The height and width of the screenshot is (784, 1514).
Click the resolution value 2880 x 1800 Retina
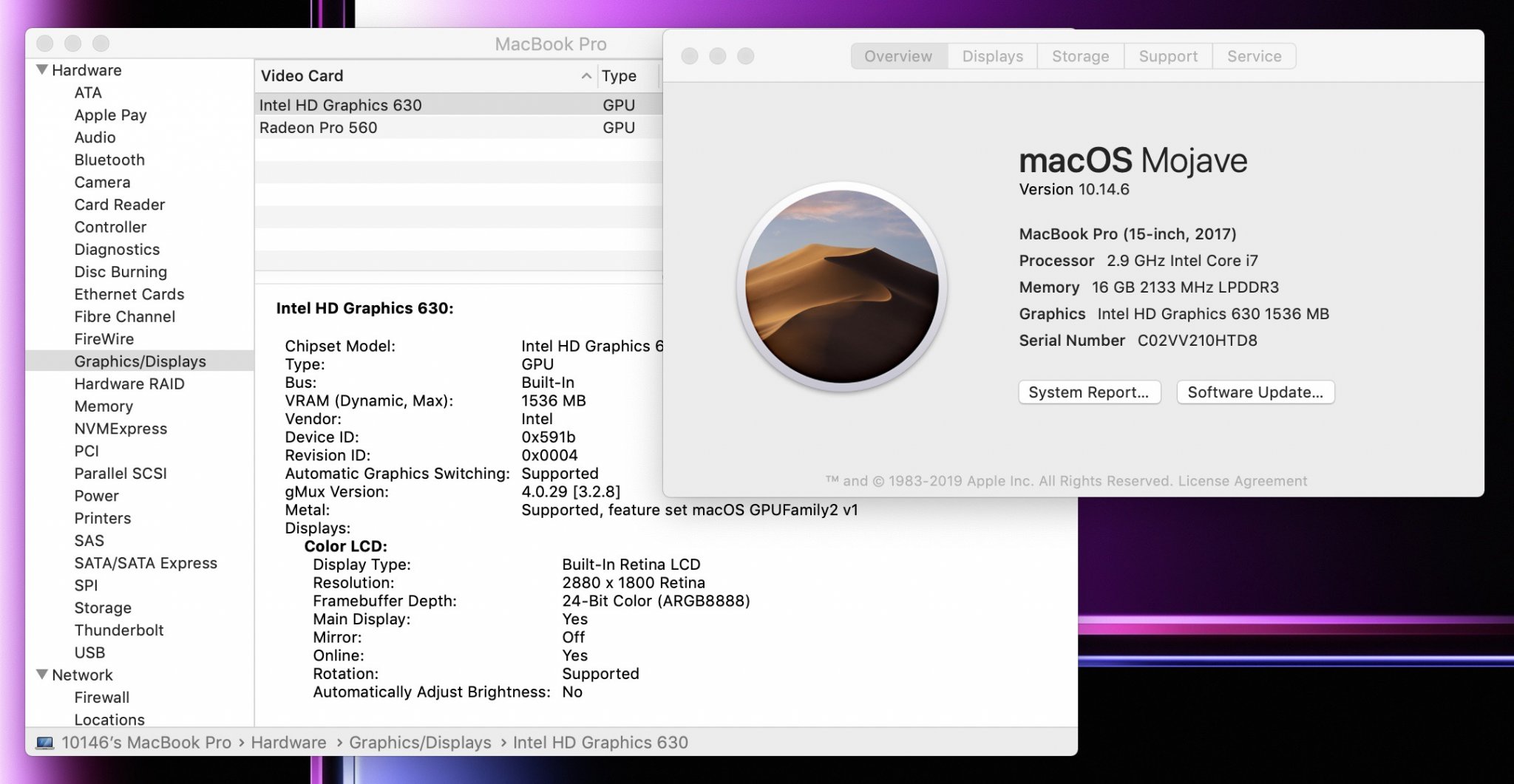(x=634, y=583)
